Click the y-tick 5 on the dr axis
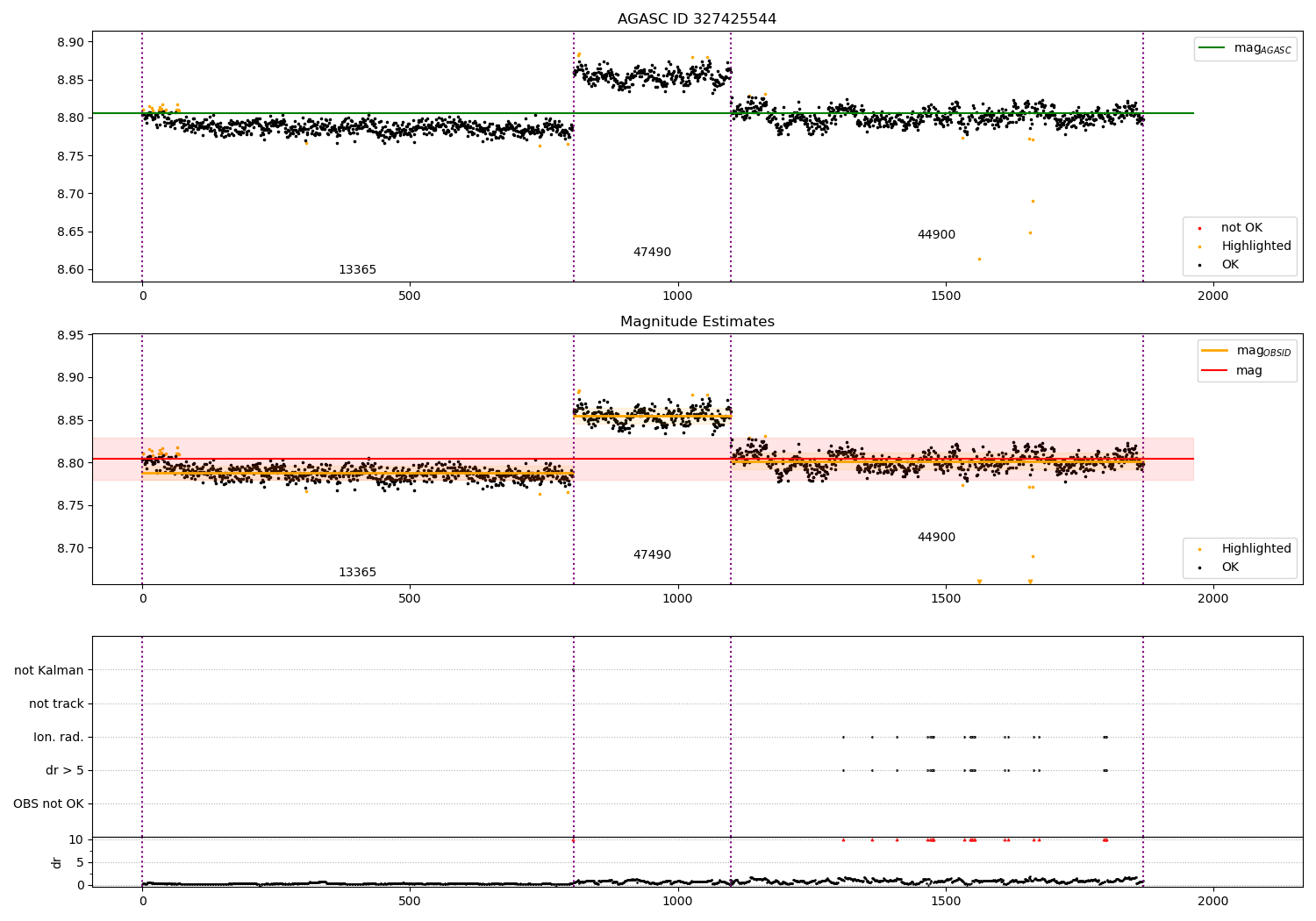Screen dimensions: 1316x921 [x=80, y=863]
